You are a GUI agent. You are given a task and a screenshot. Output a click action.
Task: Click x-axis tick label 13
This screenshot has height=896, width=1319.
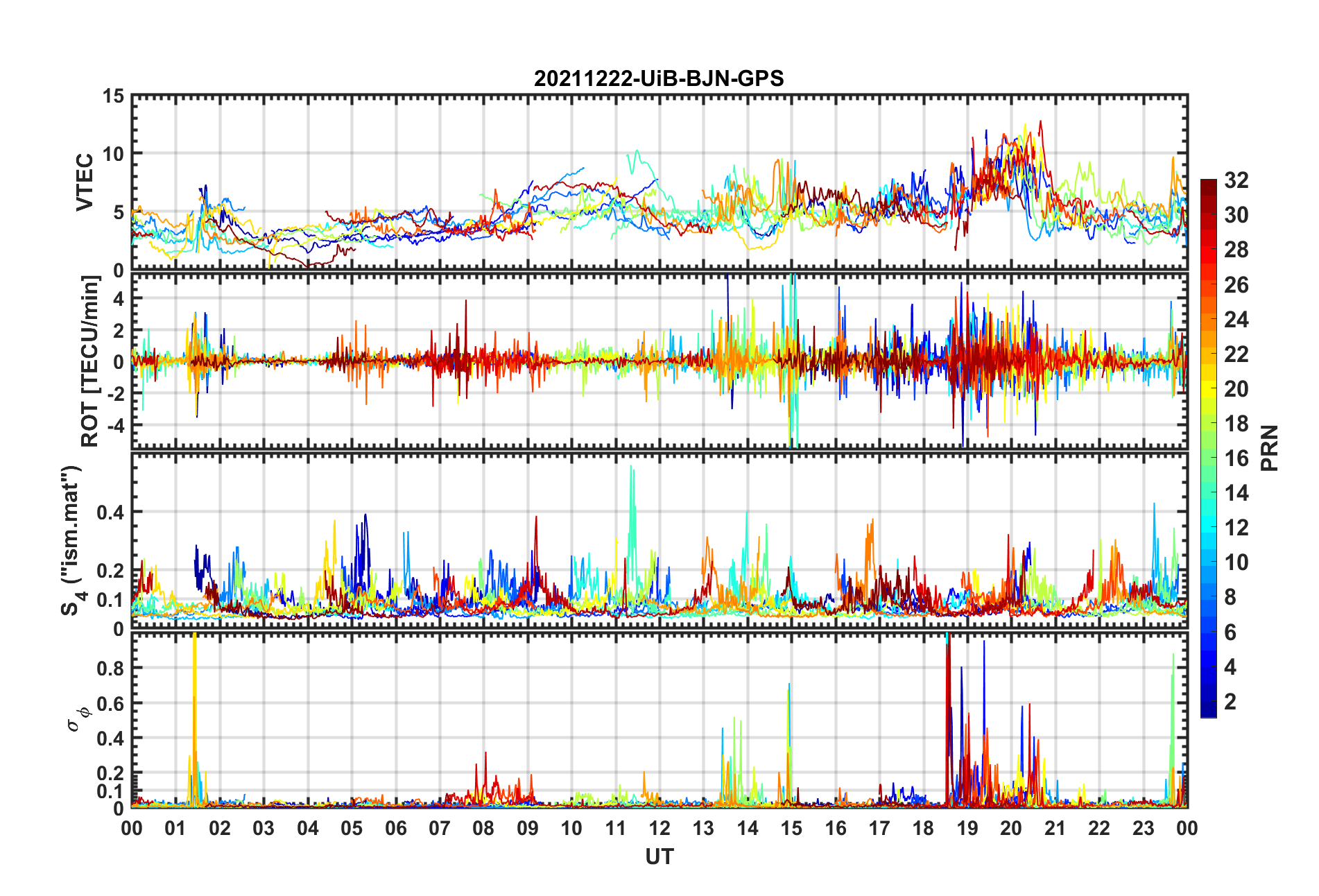click(x=703, y=828)
